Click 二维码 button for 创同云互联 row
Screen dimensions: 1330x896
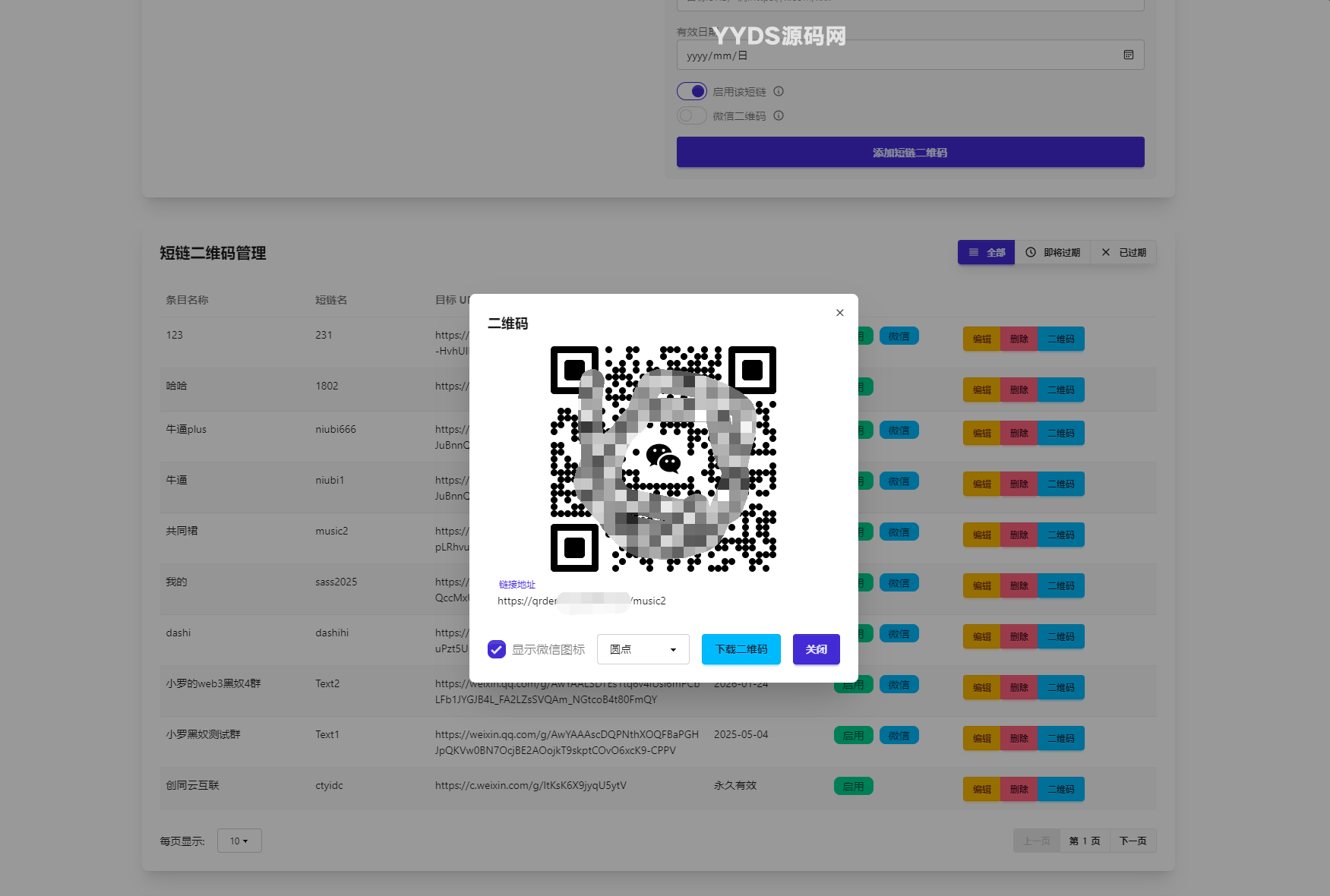pyautogui.click(x=1060, y=789)
